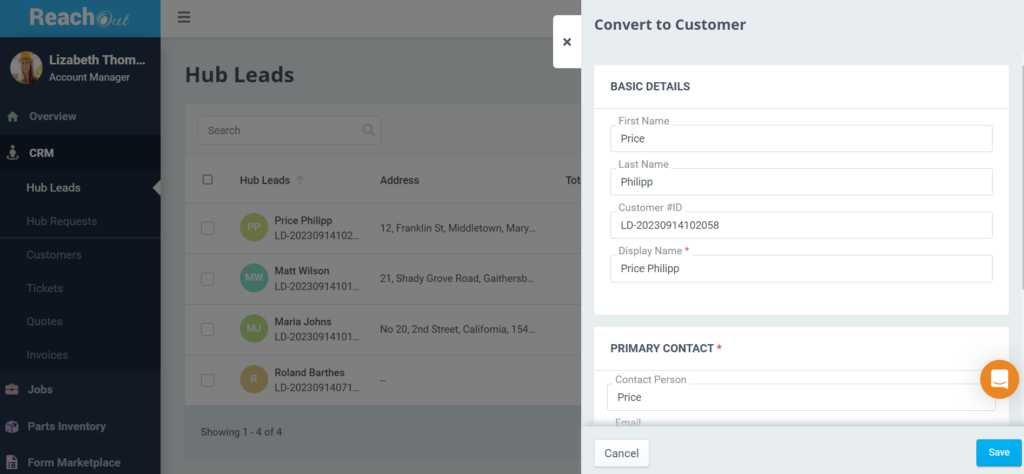The width and height of the screenshot is (1024, 474).
Task: Click the Jobs briefcase icon
Action: pos(13,390)
